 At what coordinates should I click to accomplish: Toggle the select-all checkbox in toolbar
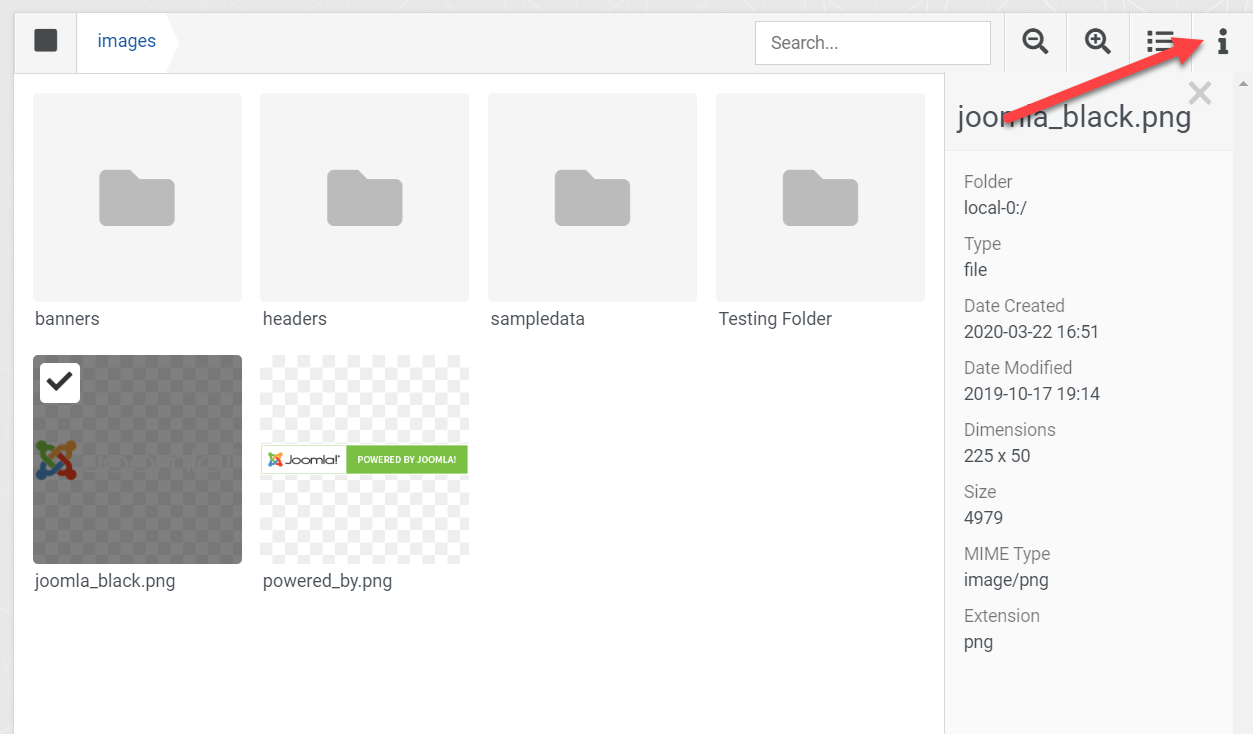click(45, 41)
